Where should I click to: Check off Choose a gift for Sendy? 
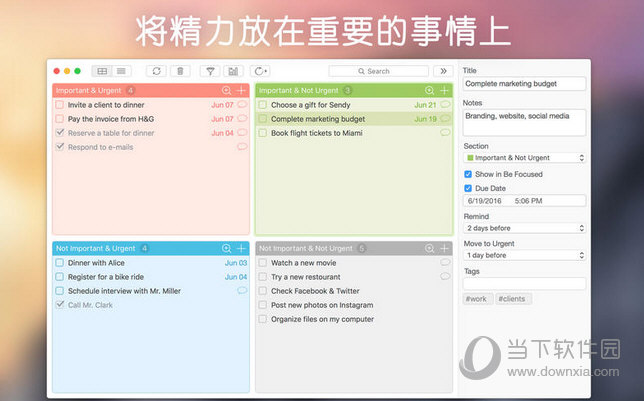click(x=262, y=105)
